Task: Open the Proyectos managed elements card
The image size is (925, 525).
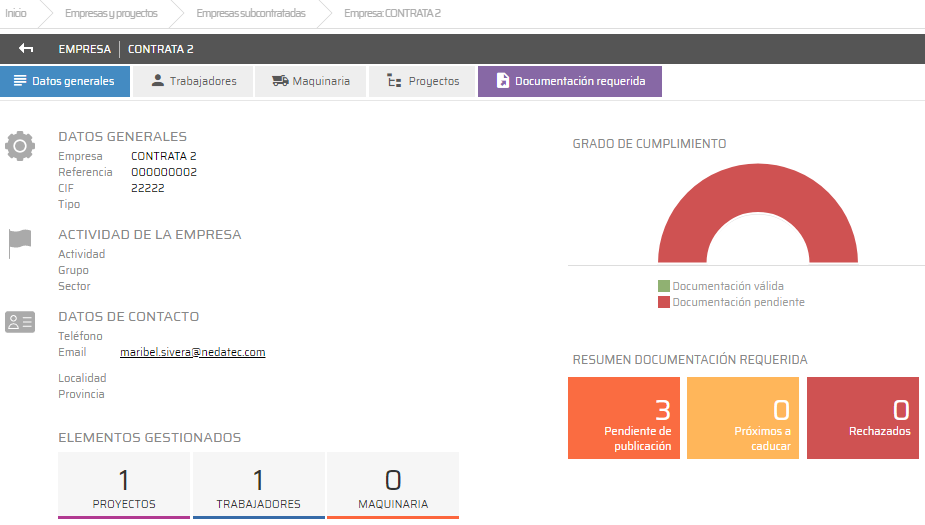Action: coord(124,485)
